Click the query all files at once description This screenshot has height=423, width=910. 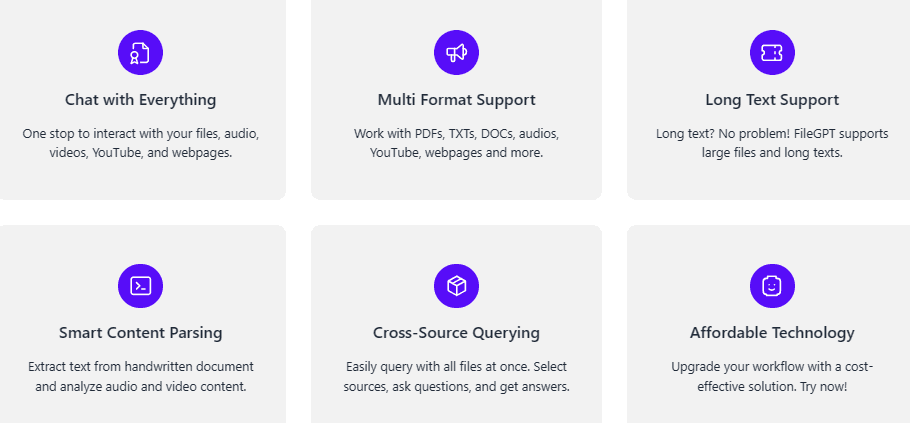coord(456,377)
